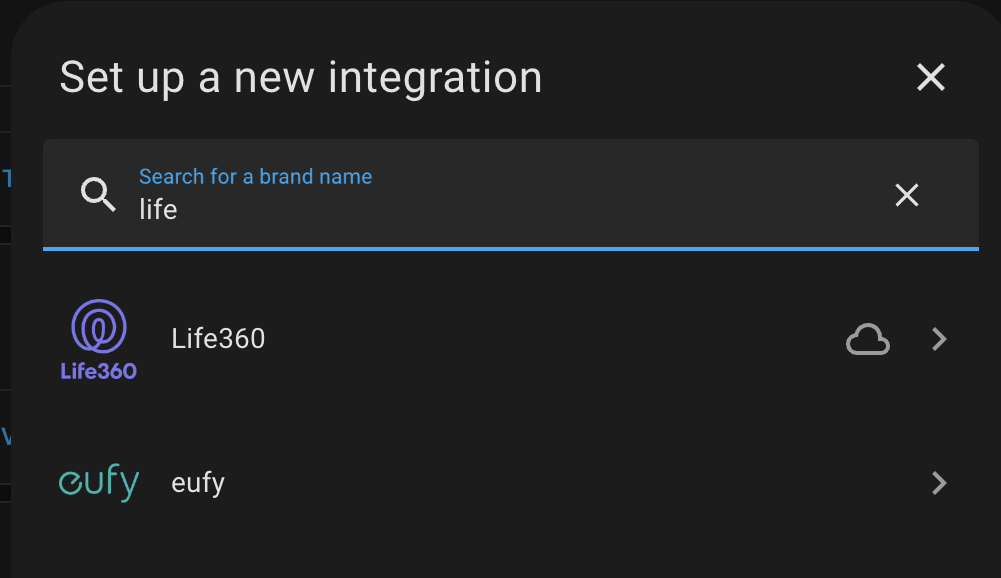
Task: Click empty space between Life360 name and cloud
Action: (x=550, y=340)
